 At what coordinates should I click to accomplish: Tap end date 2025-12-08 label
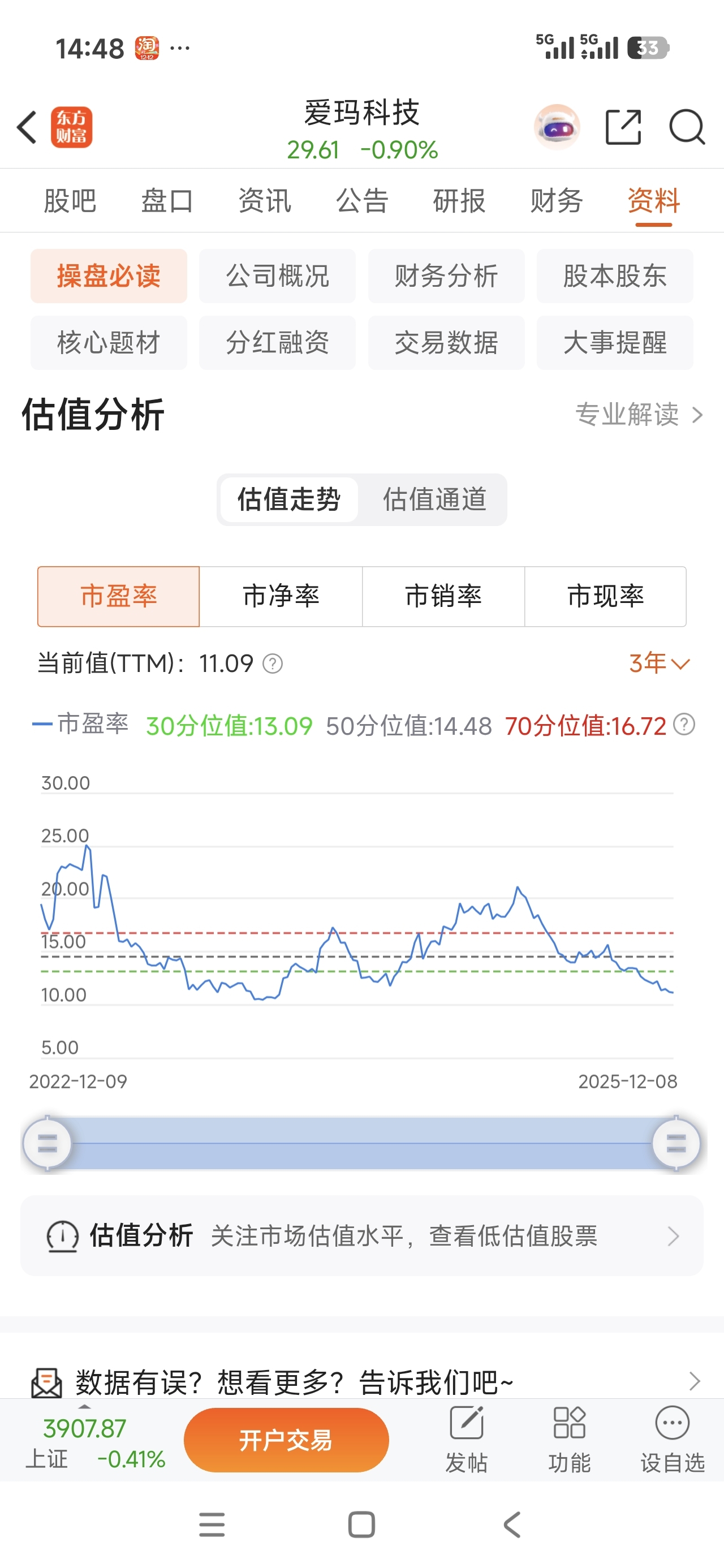627,1082
